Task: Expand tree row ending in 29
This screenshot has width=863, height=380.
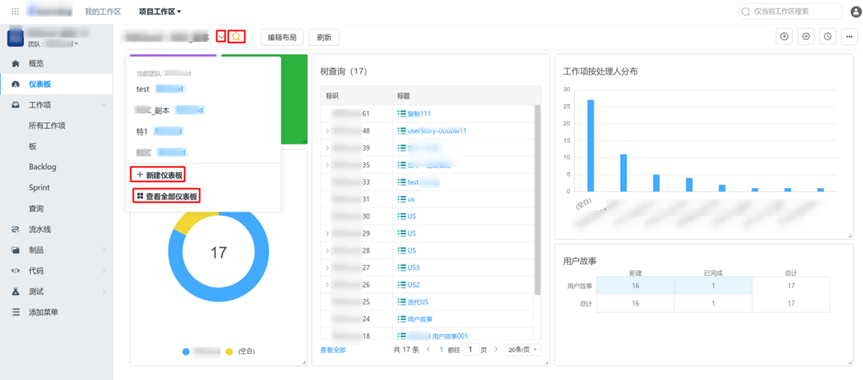Action: (x=327, y=234)
